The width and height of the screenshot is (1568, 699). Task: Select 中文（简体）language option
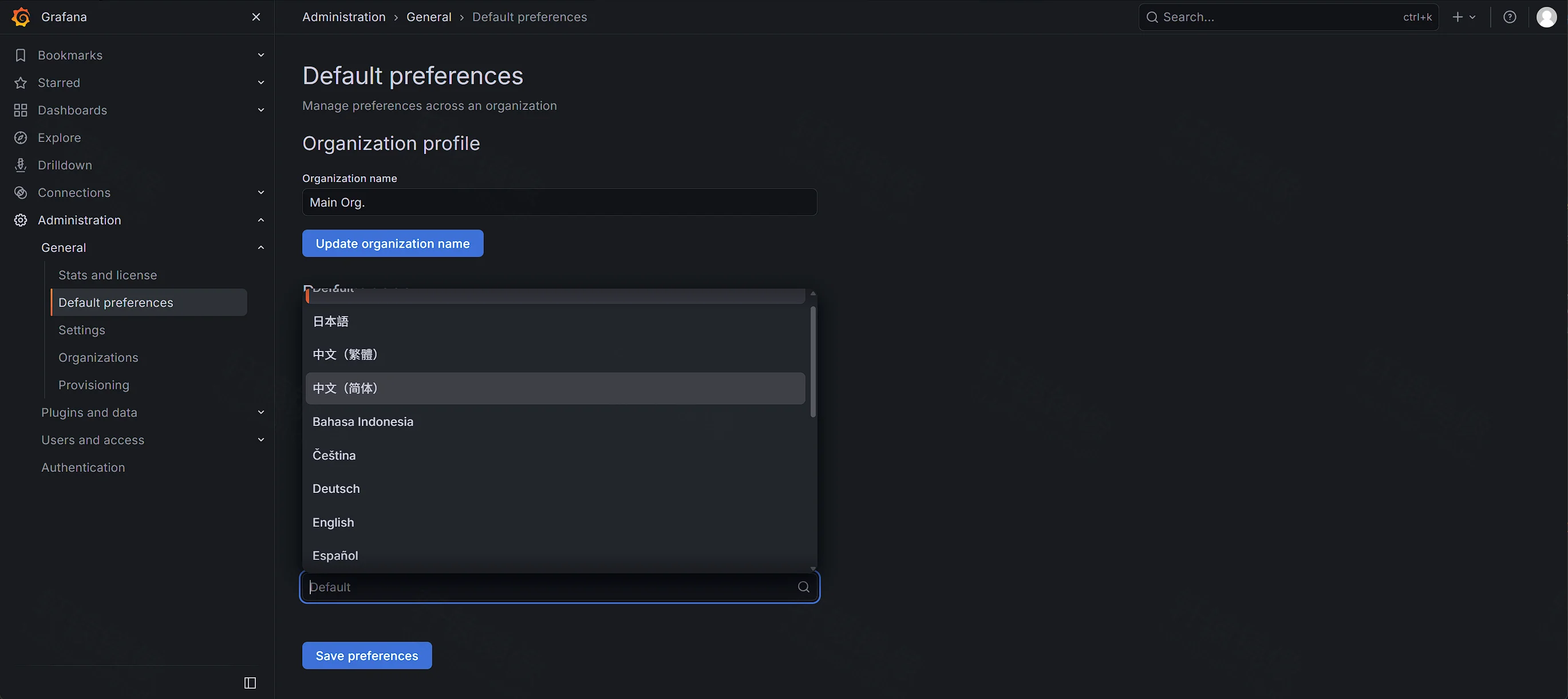[555, 389]
